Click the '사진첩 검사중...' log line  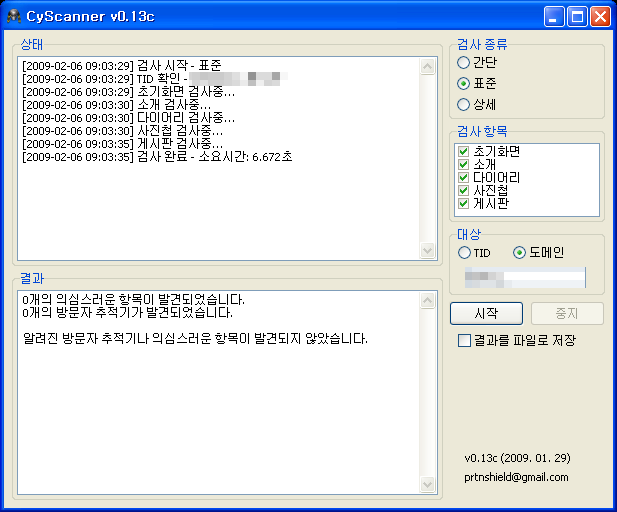[x=122, y=130]
